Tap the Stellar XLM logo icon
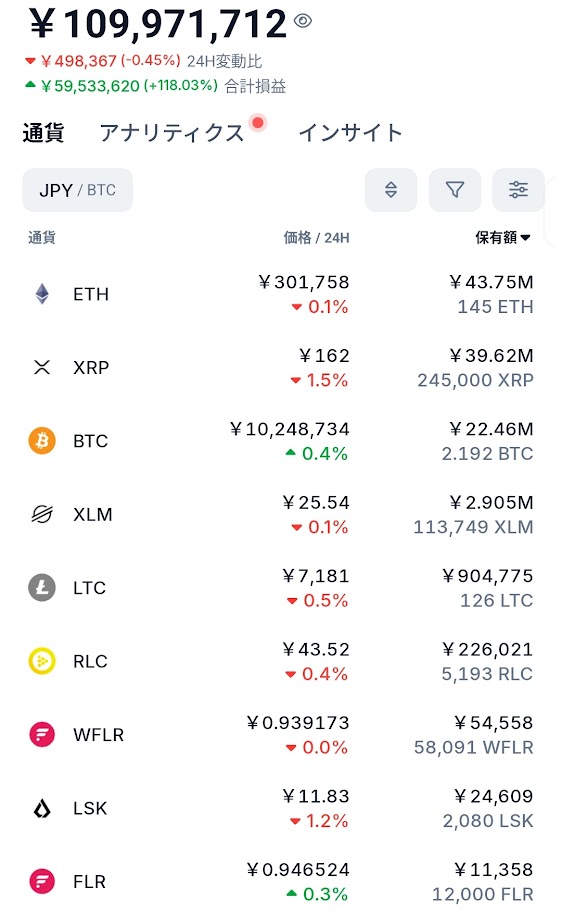 [x=42, y=514]
